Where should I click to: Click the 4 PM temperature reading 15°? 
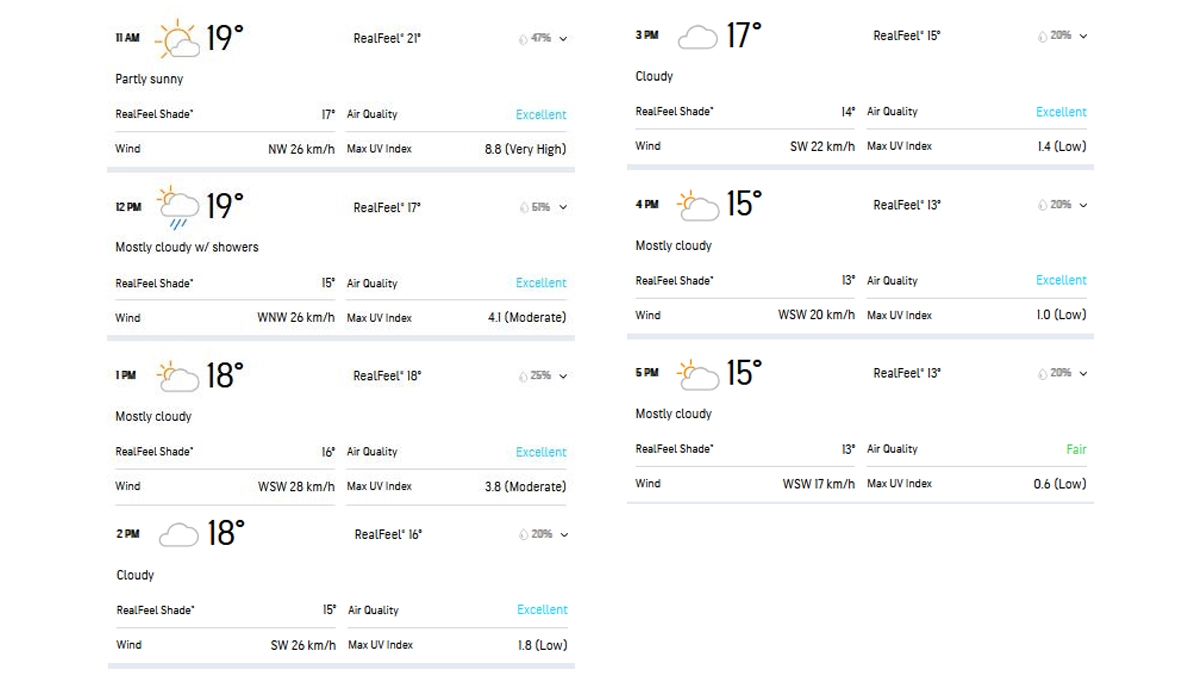point(743,204)
